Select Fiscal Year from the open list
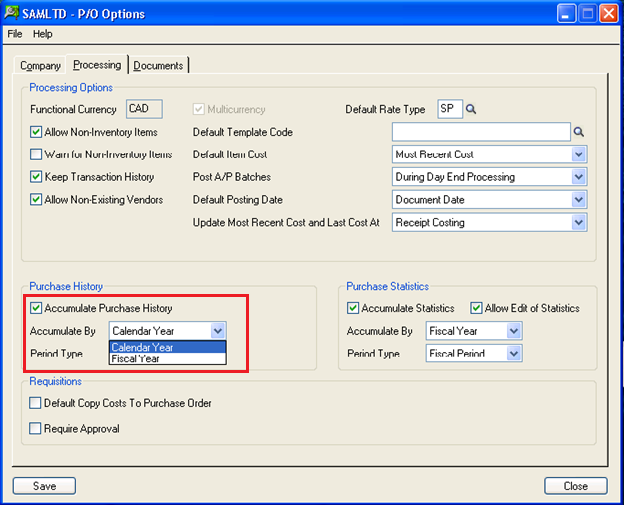The image size is (624, 505). tap(136, 358)
